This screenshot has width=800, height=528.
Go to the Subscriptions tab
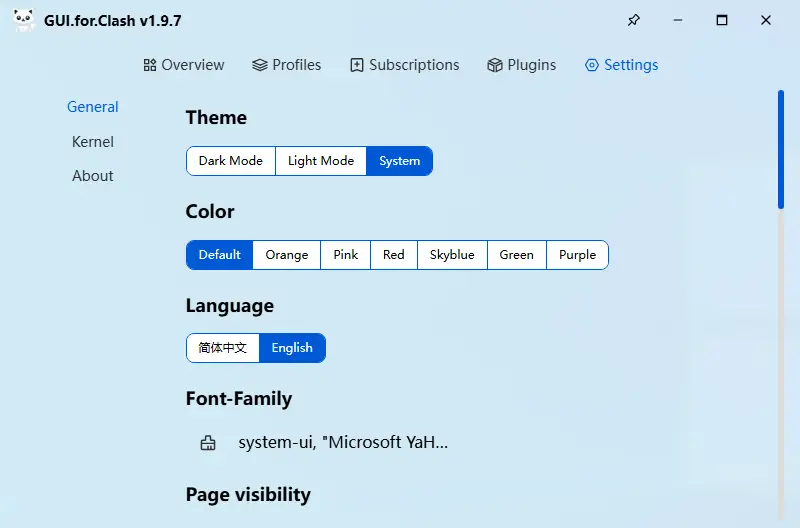coord(404,65)
